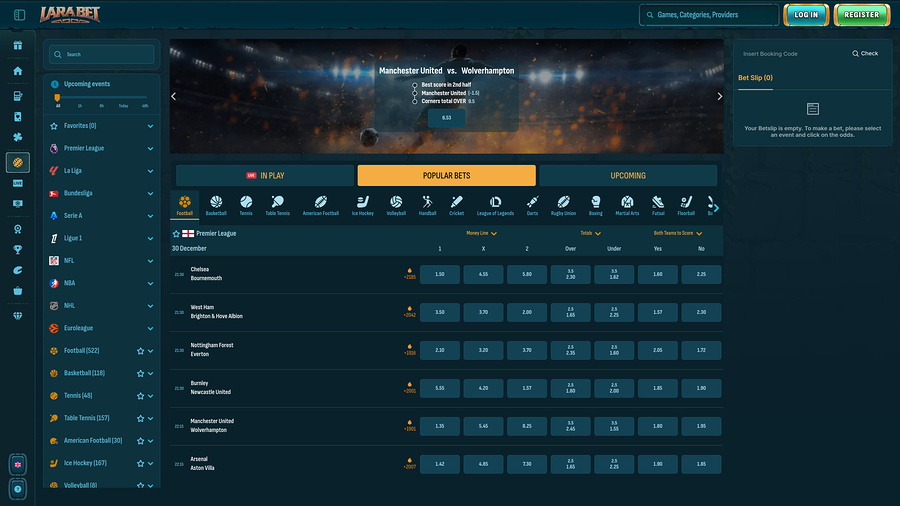Image resolution: width=900 pixels, height=506 pixels.
Task: Toggle the sidebar collapse icon
Action: coord(20,15)
